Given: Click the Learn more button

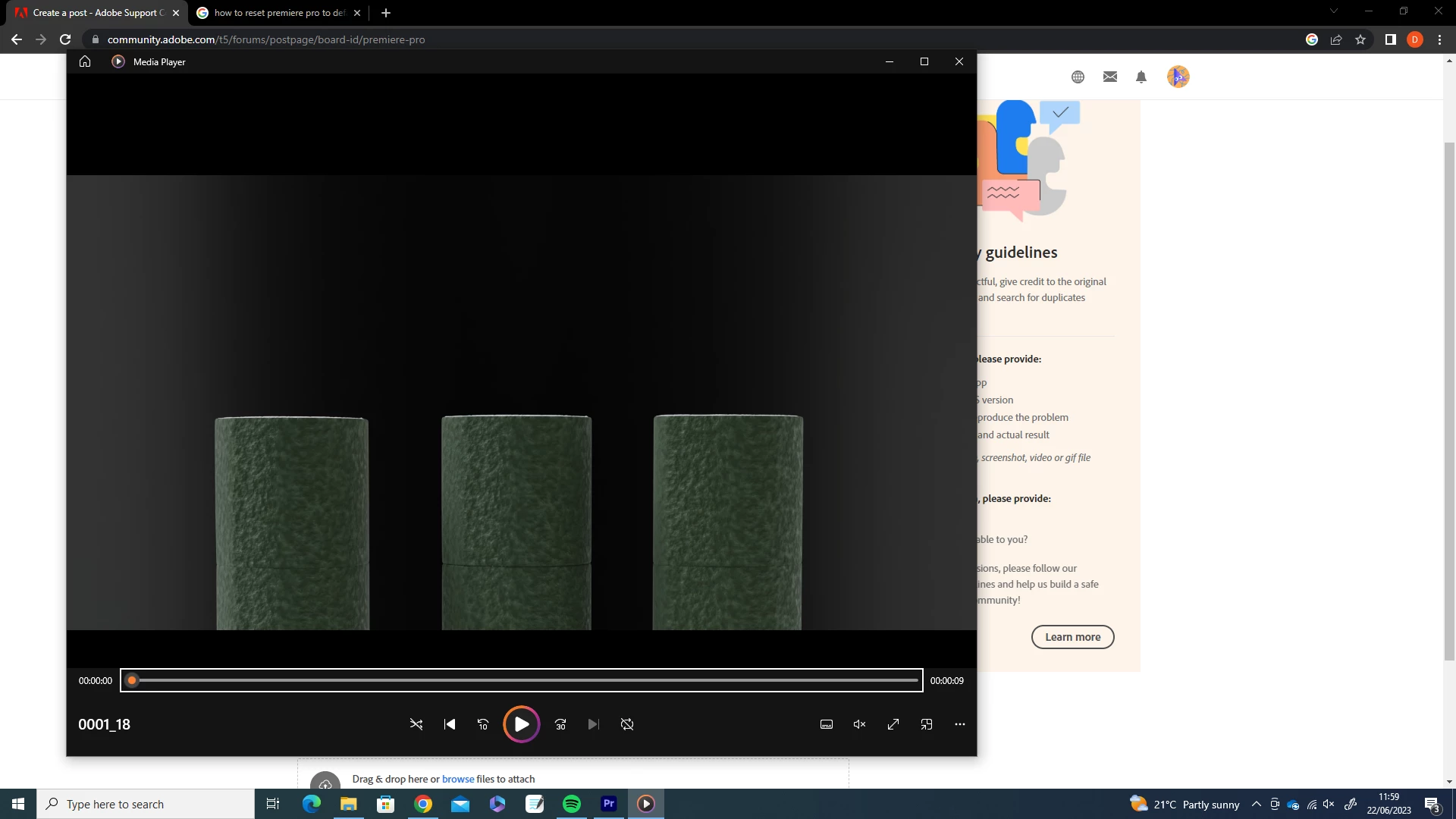Looking at the screenshot, I should tap(1072, 637).
